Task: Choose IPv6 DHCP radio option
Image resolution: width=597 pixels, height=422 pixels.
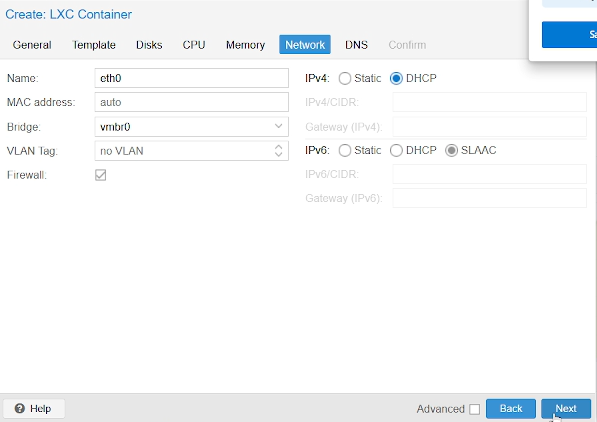Action: (396, 150)
